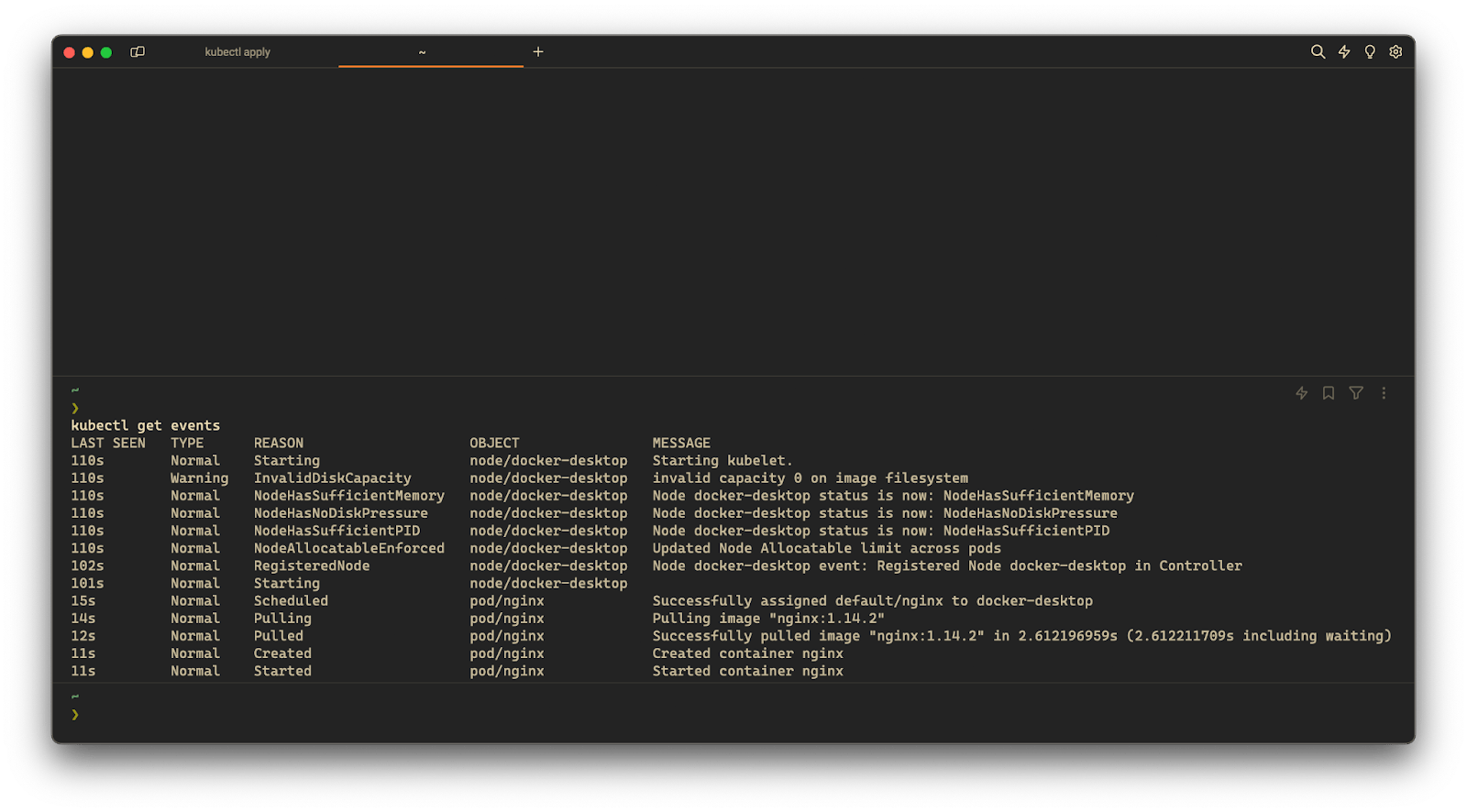The height and width of the screenshot is (812, 1467).
Task: Open settings via the gear icon
Action: (x=1395, y=52)
